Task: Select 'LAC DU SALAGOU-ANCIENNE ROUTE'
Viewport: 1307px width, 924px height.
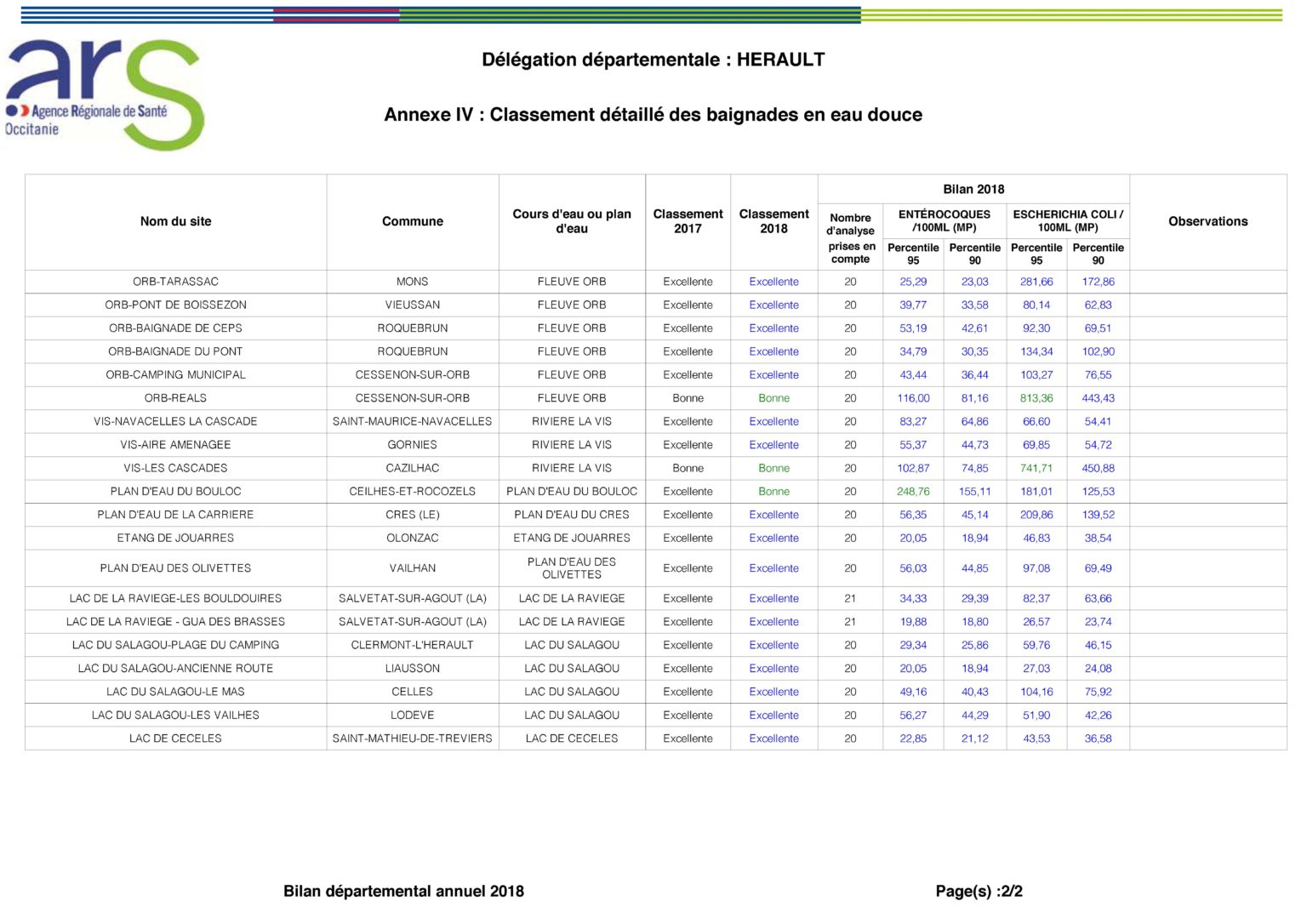Action: 176,669
